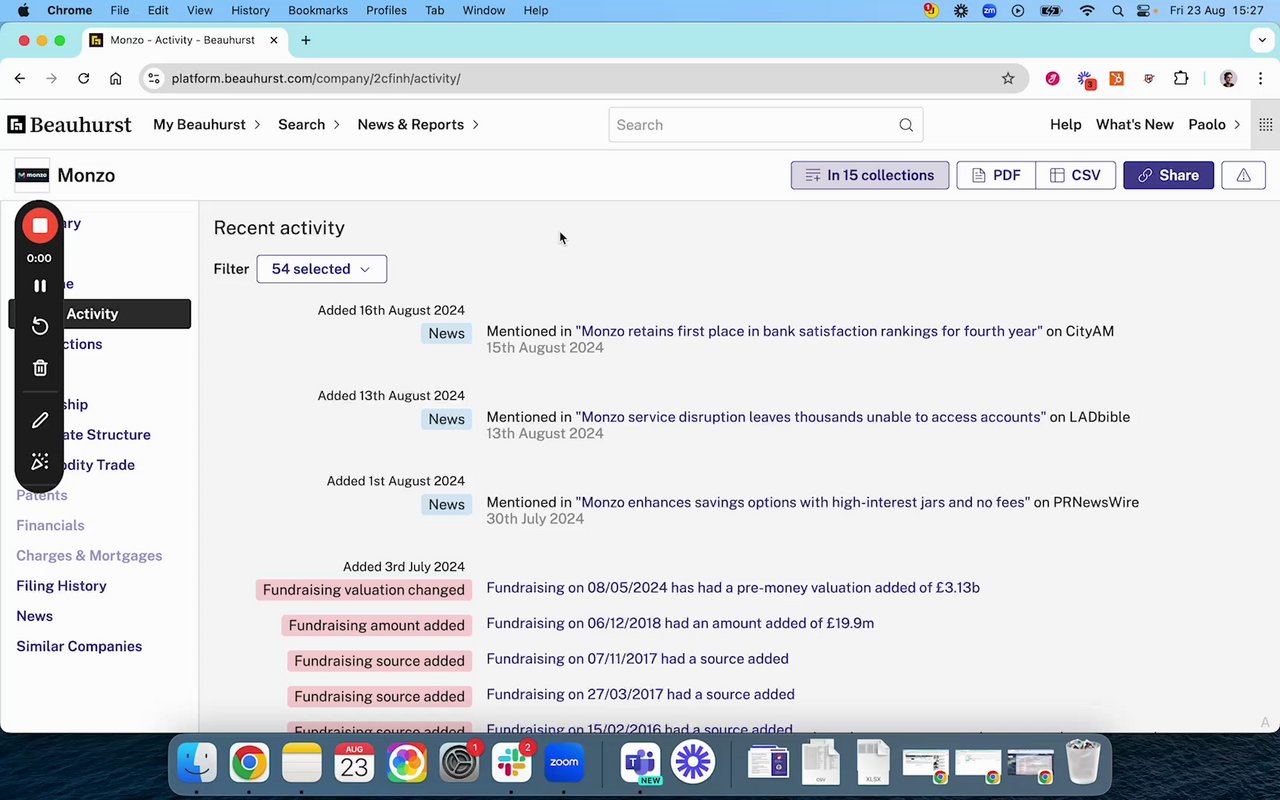This screenshot has height=800, width=1280.
Task: Open Spotlight search in menu bar
Action: [1117, 10]
